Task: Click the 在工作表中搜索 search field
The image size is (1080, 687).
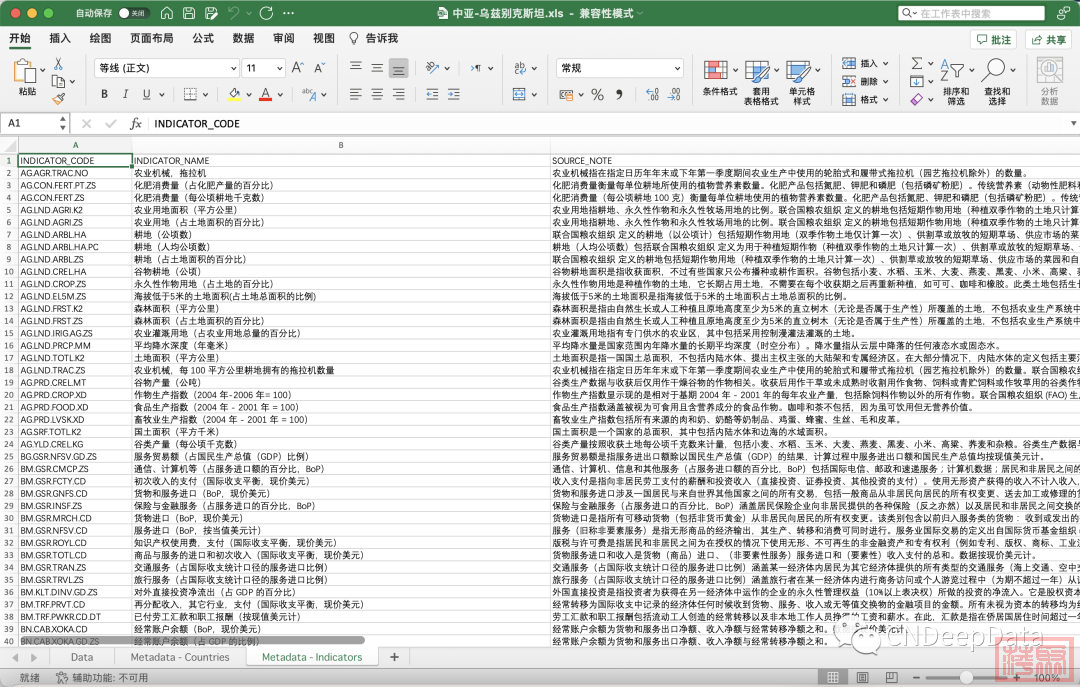Action: pyautogui.click(x=972, y=13)
